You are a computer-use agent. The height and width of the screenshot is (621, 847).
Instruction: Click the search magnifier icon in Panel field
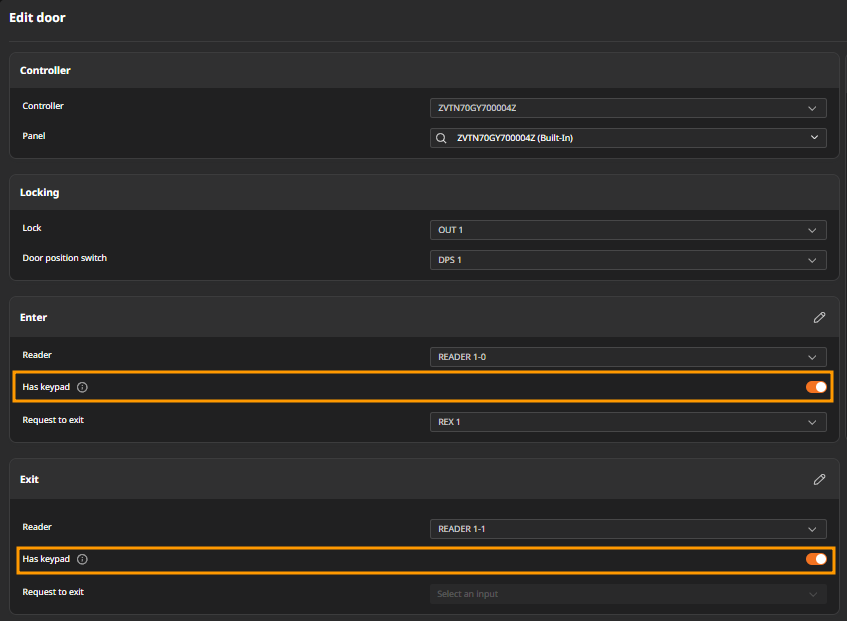441,138
